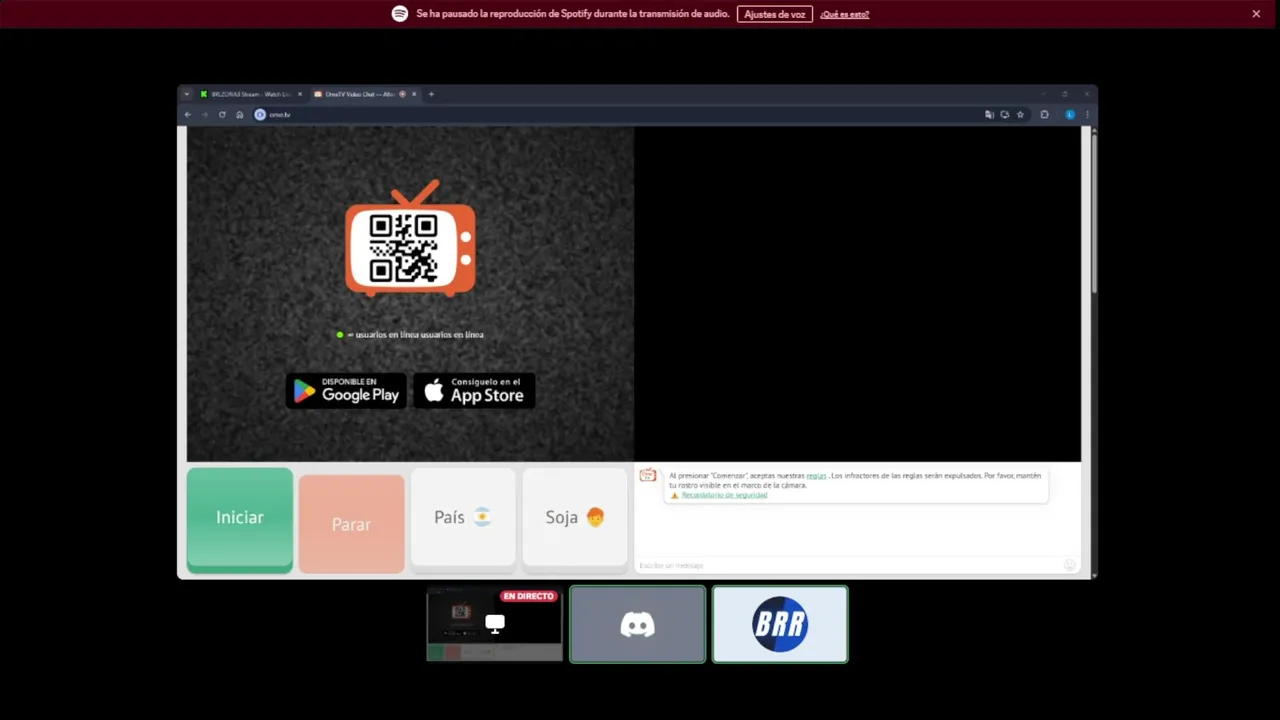
Task: Click the green Iniciar button
Action: point(240,520)
